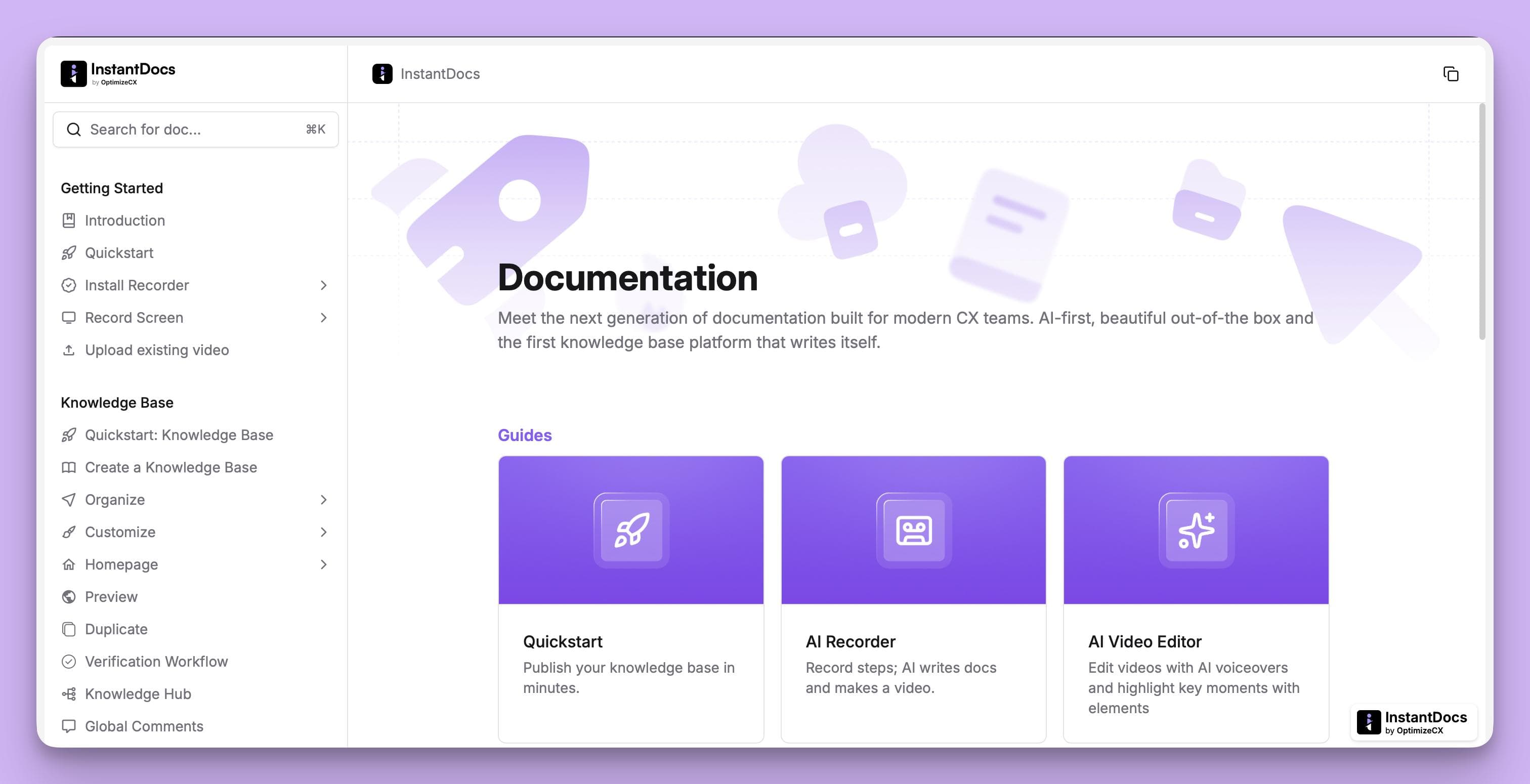The width and height of the screenshot is (1530, 784).
Task: Expand the Customize section
Action: 324,532
